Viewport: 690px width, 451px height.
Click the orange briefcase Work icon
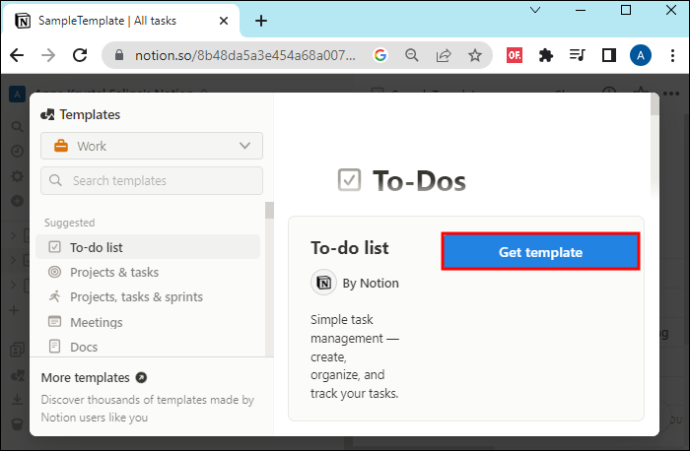[x=61, y=146]
